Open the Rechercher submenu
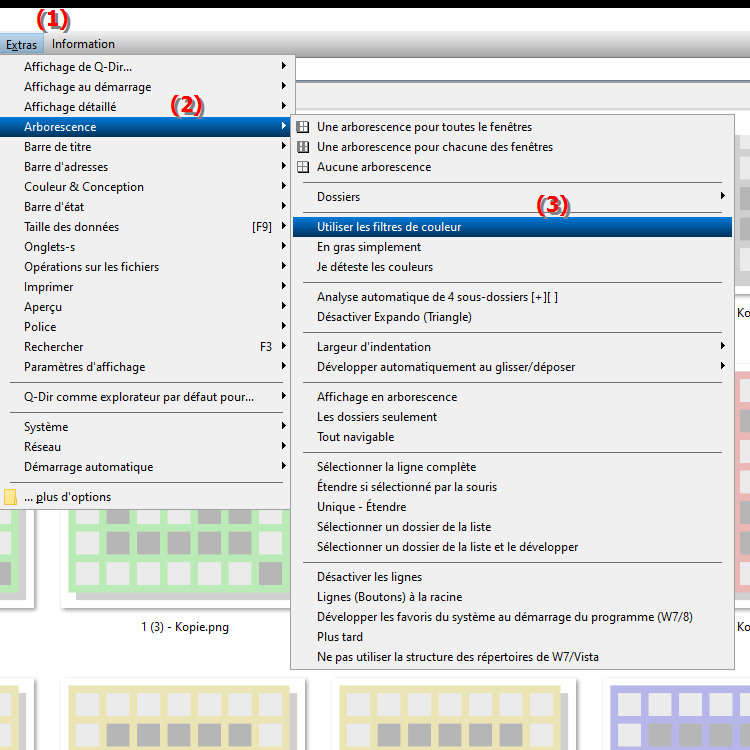 click(145, 347)
